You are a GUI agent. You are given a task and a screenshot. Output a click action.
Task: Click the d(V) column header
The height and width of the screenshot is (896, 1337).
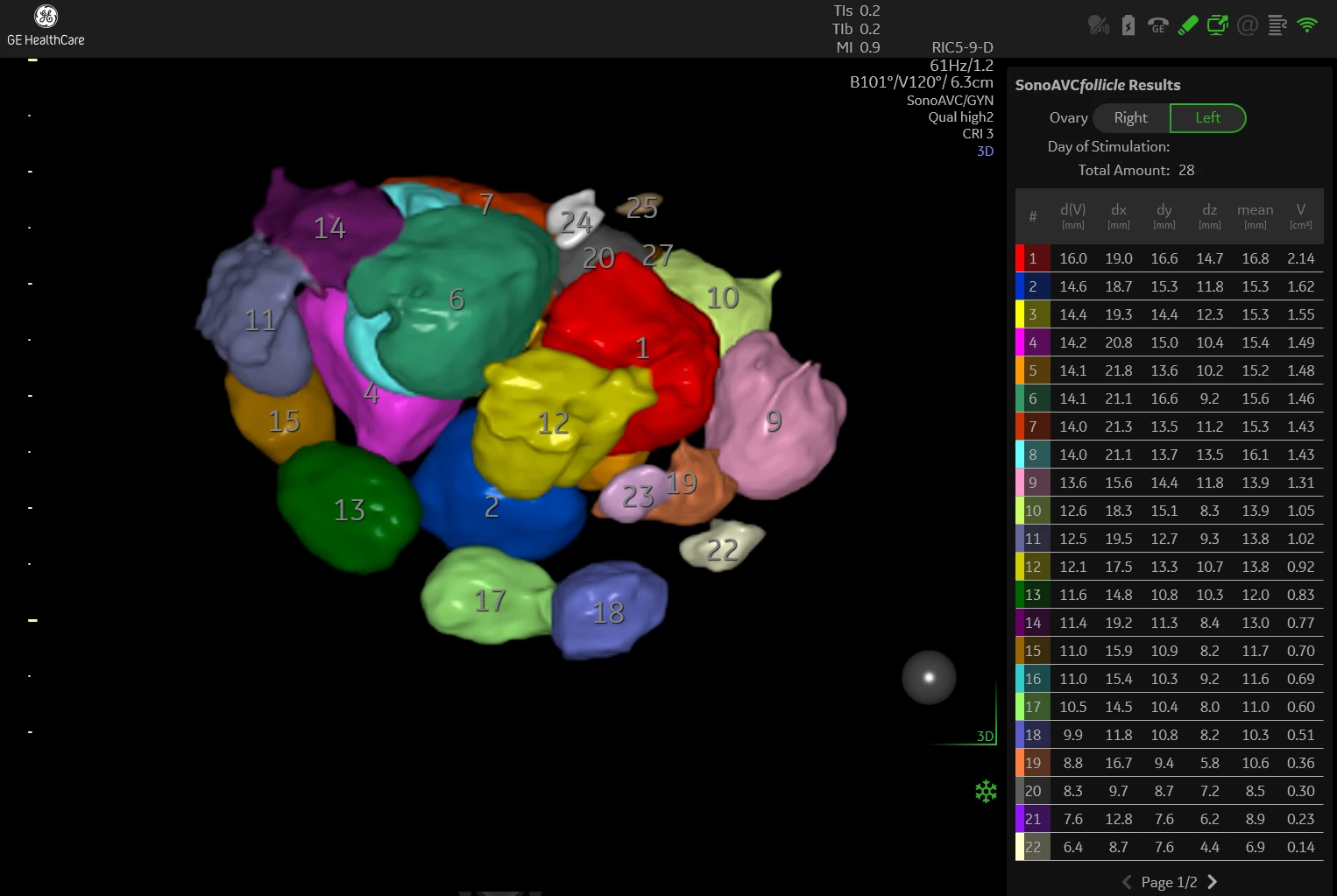pyautogui.click(x=1072, y=216)
